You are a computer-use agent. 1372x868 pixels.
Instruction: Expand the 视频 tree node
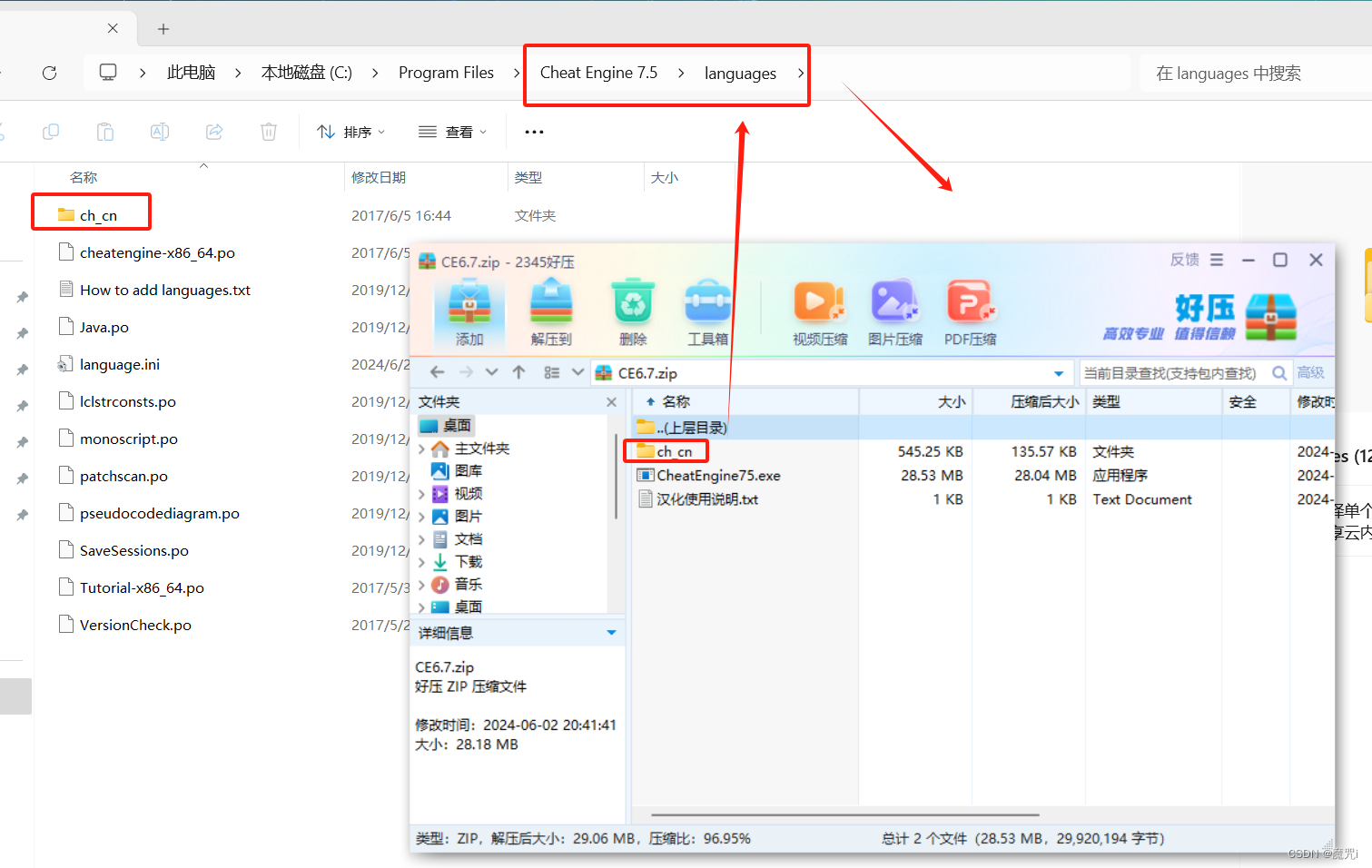click(x=421, y=494)
